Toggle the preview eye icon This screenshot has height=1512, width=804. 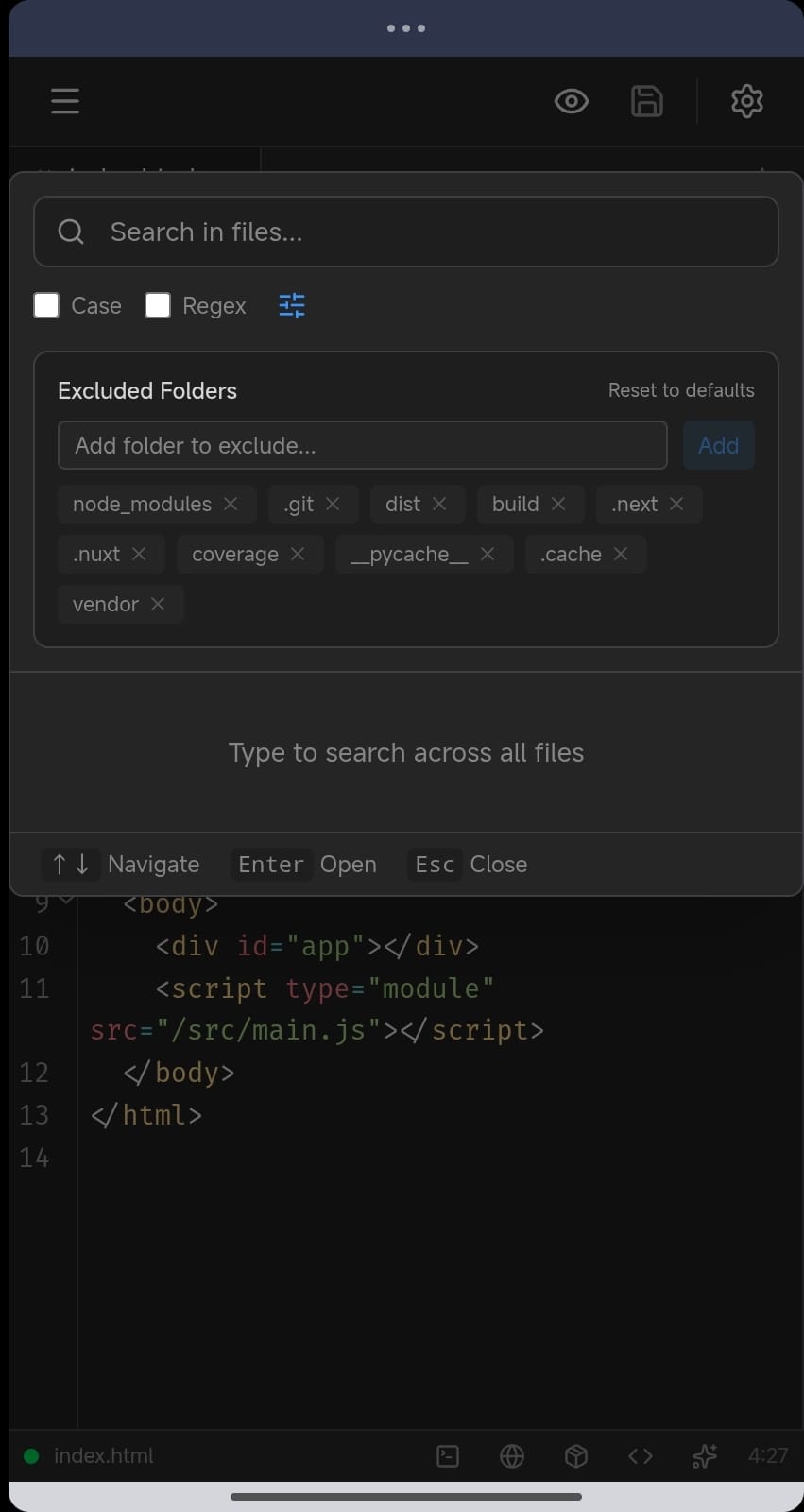coord(572,101)
